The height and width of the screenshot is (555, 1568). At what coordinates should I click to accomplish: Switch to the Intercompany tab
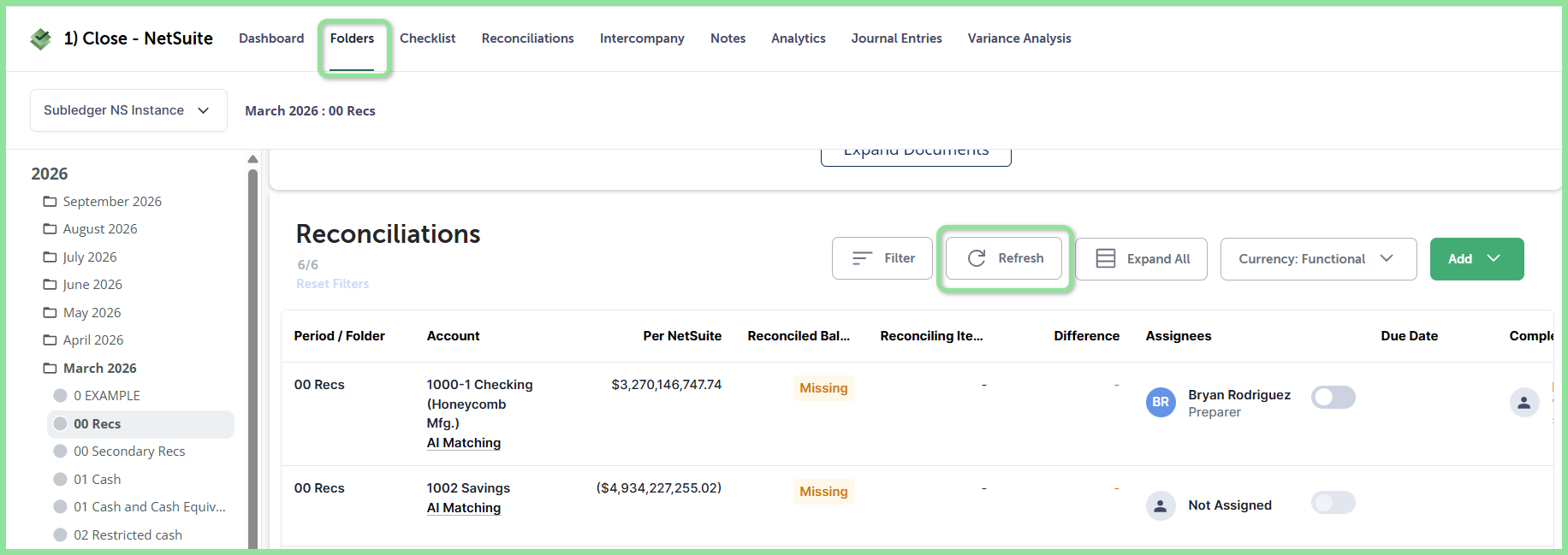tap(642, 38)
